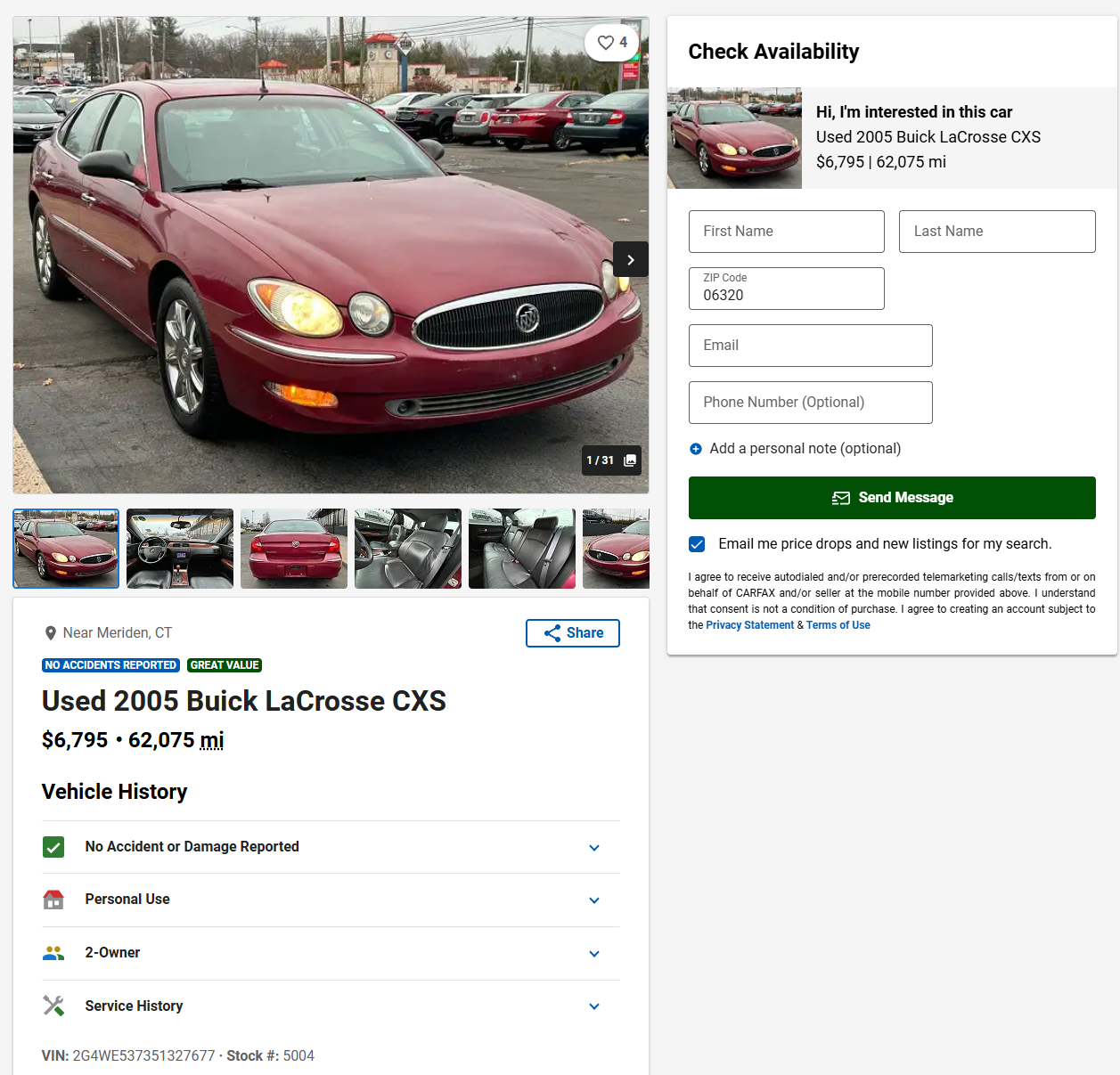
Task: Click the Stock # 5004 text
Action: tap(271, 1056)
